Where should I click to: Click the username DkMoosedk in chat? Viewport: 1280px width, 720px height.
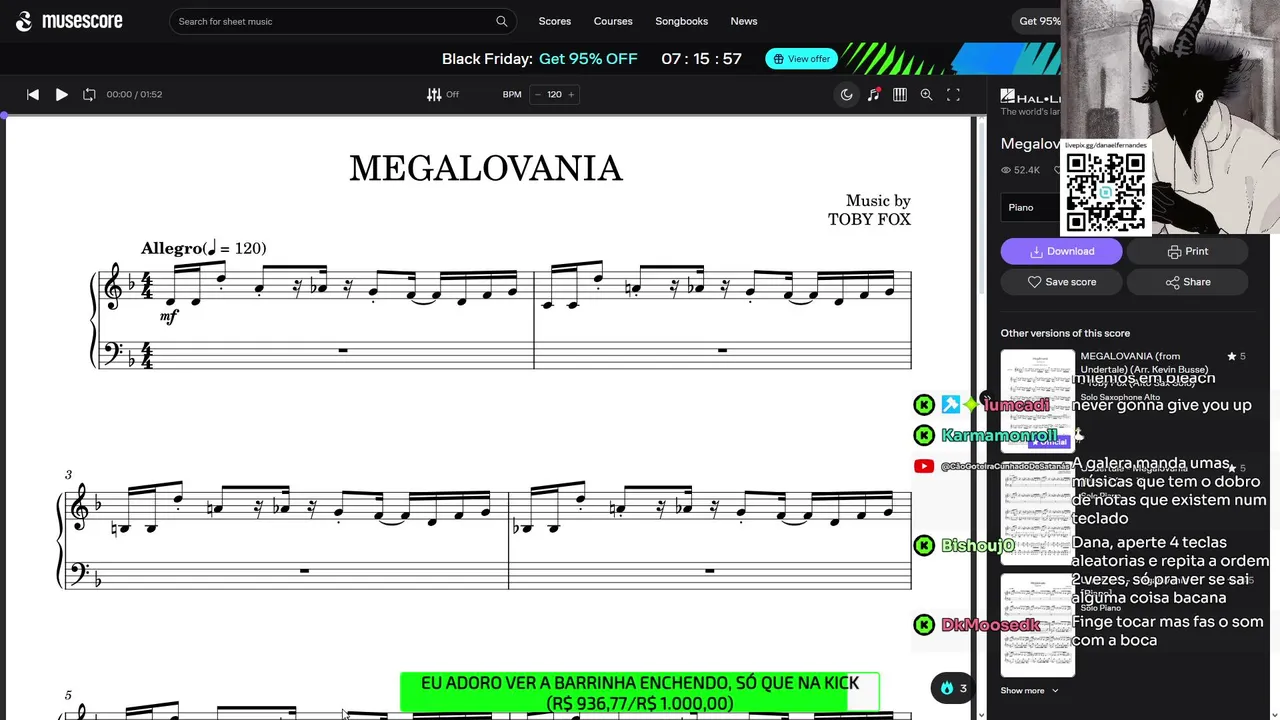[x=991, y=625]
